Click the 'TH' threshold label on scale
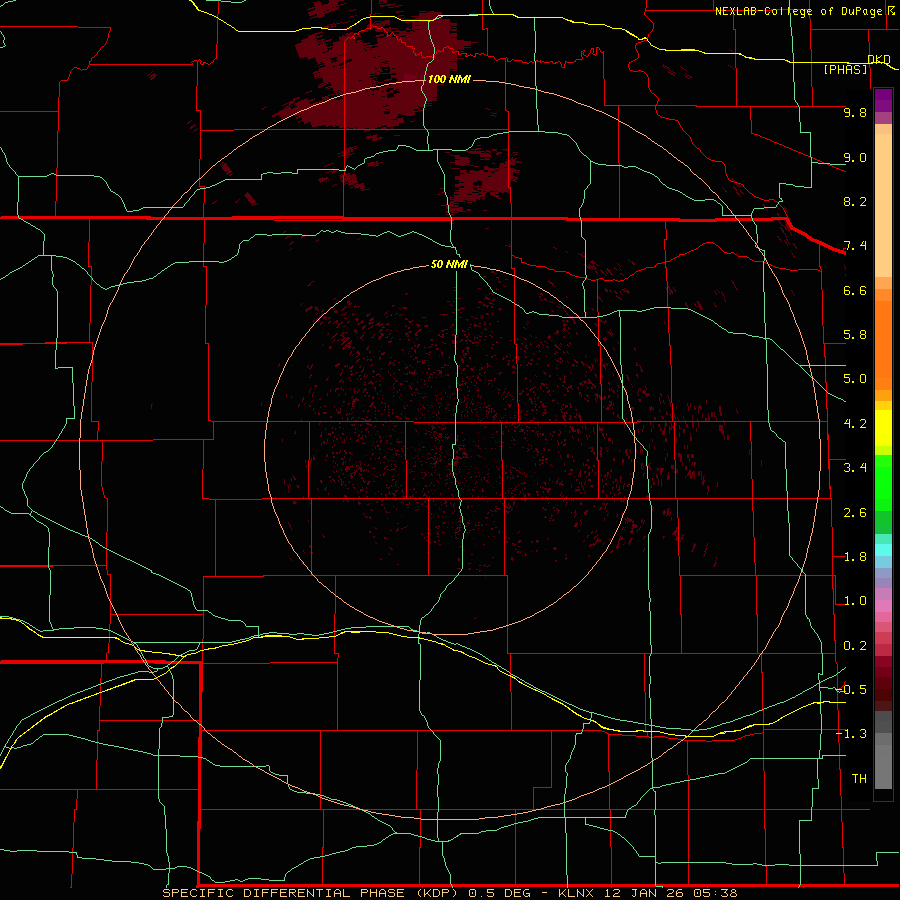The width and height of the screenshot is (900, 900). (x=859, y=779)
